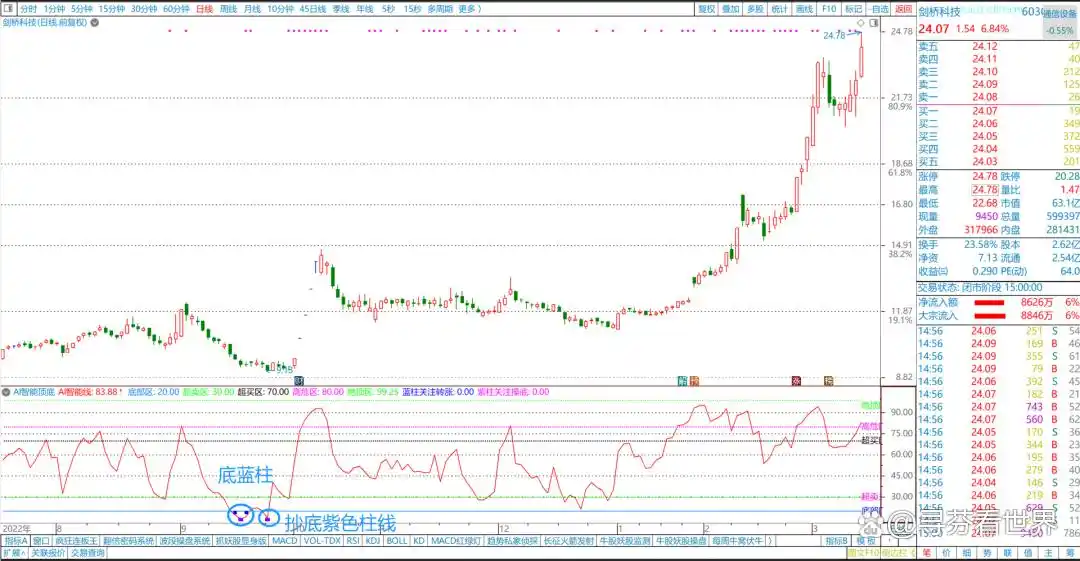
Task: Click the 多股 multi-stock button
Action: (x=755, y=9)
